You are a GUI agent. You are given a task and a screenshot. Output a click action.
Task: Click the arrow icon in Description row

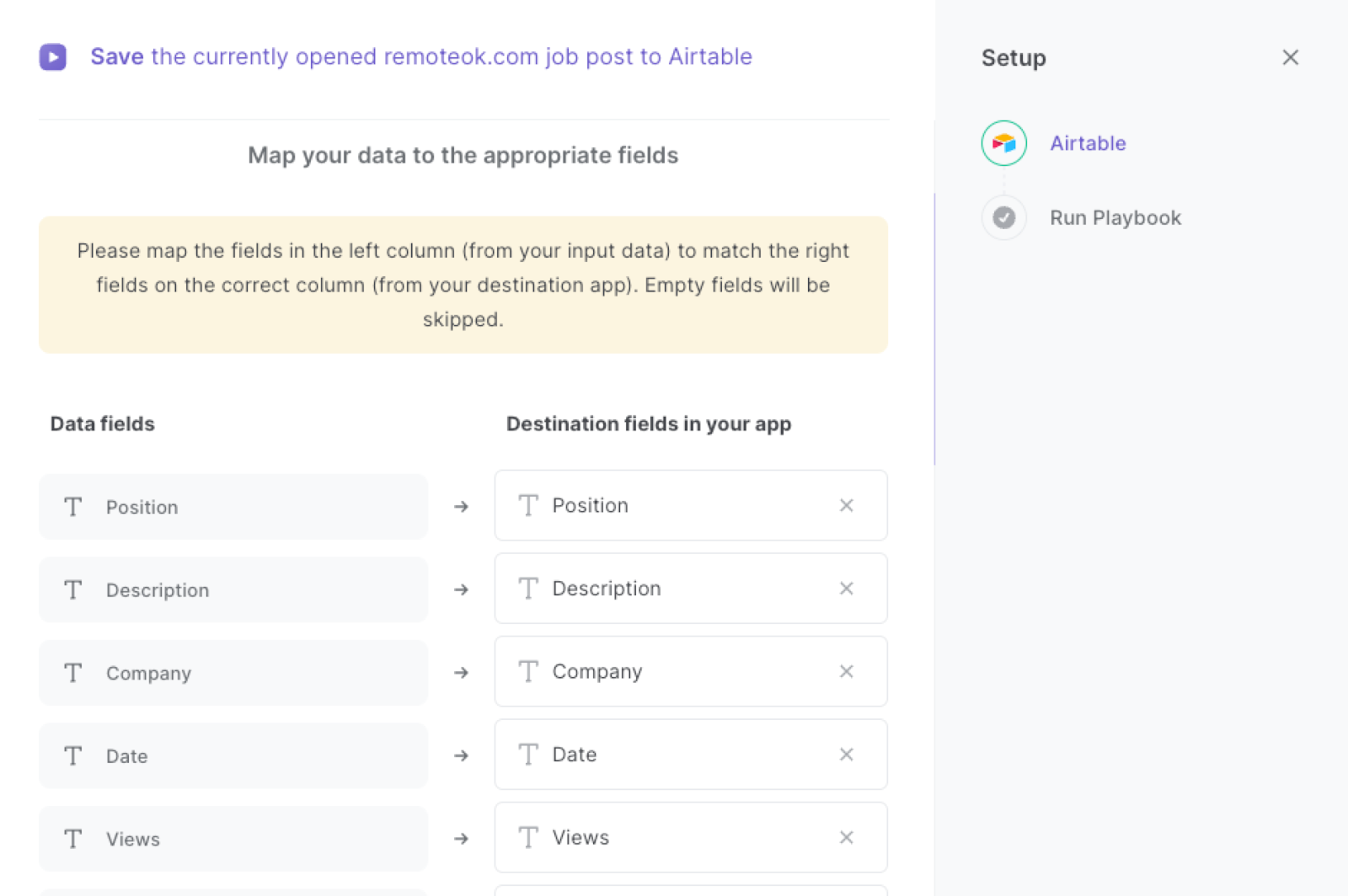(x=461, y=589)
